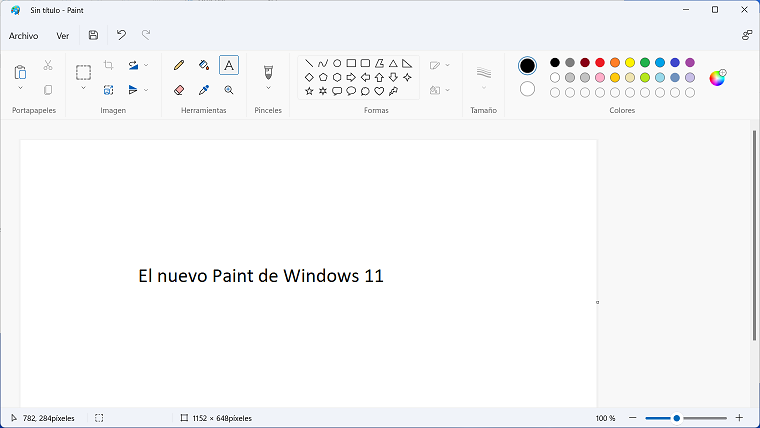The image size is (760, 428).
Task: Select the Triangle shape
Action: [x=393, y=63]
